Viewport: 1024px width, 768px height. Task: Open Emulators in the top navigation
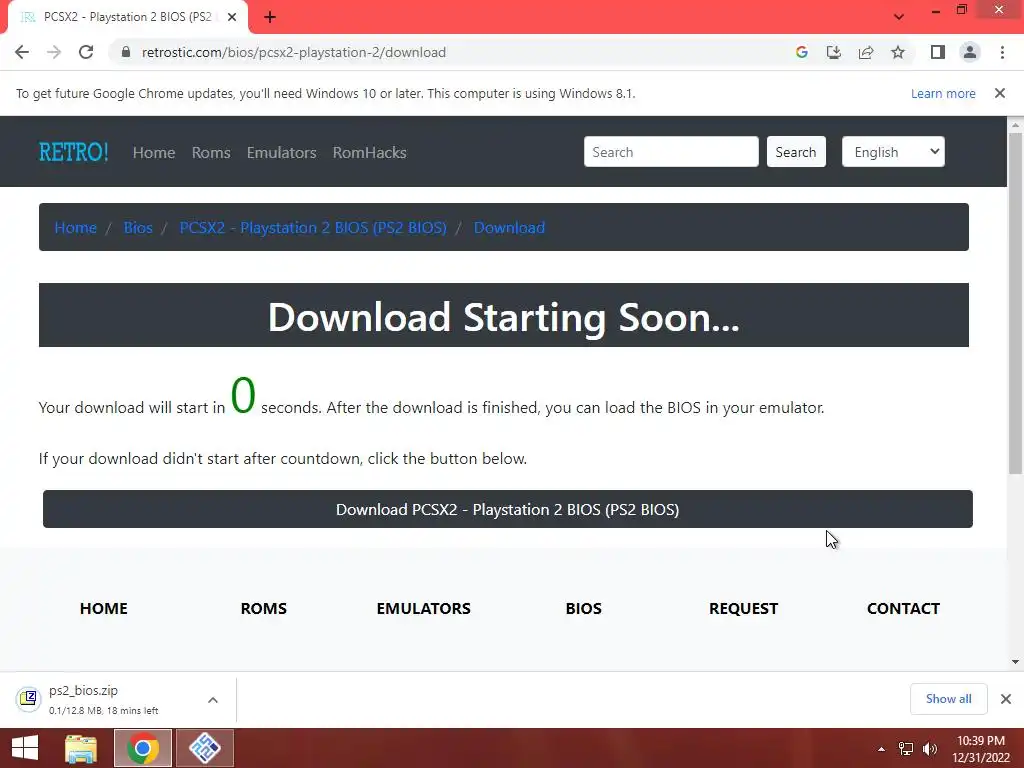coord(281,152)
